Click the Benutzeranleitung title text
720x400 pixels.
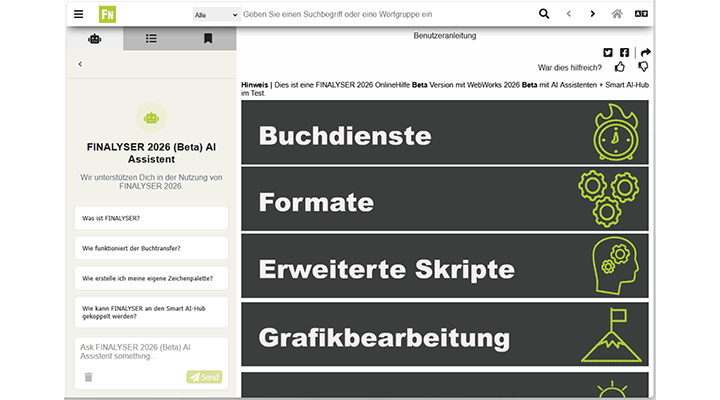pos(444,35)
